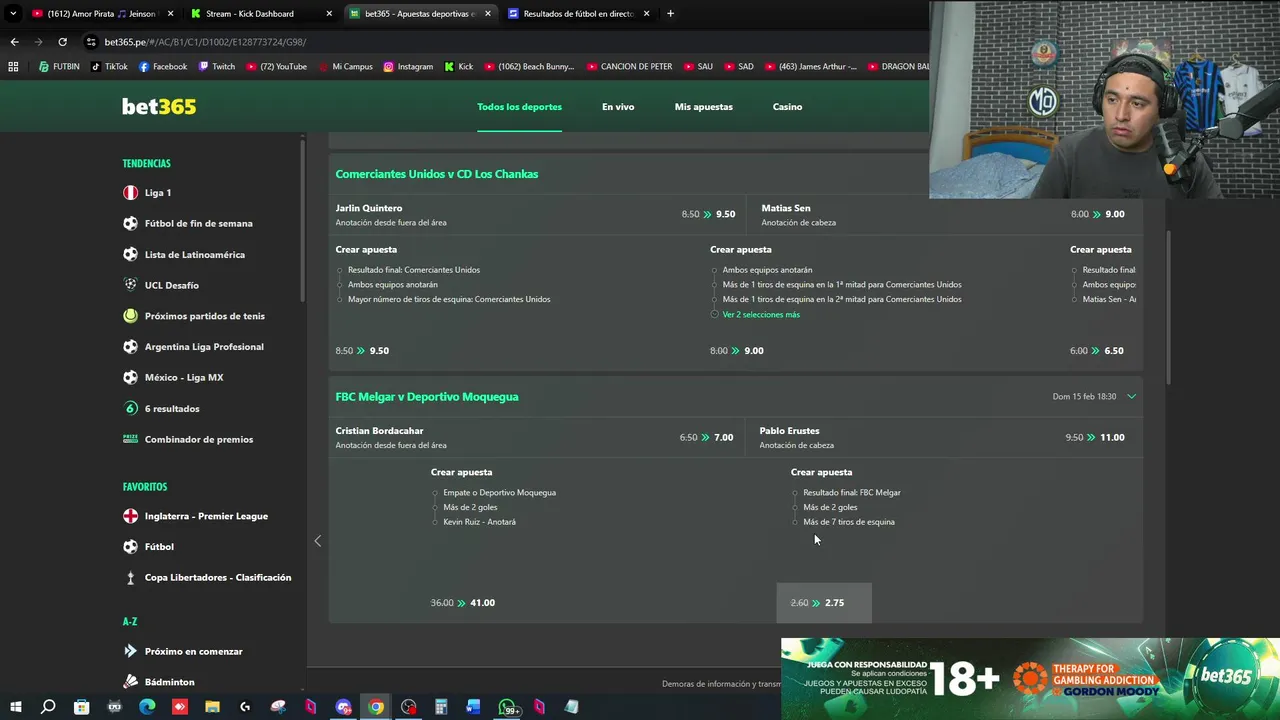Select the 2.75 Crear apuesta odds
Viewport: 1280px width, 720px height.
pos(824,603)
